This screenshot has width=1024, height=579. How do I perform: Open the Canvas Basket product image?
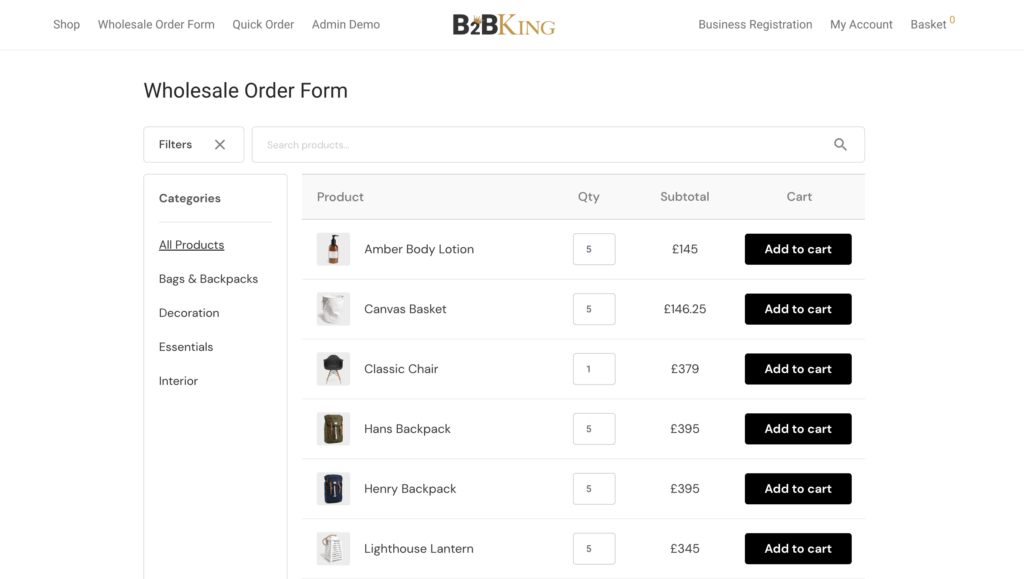[333, 309]
